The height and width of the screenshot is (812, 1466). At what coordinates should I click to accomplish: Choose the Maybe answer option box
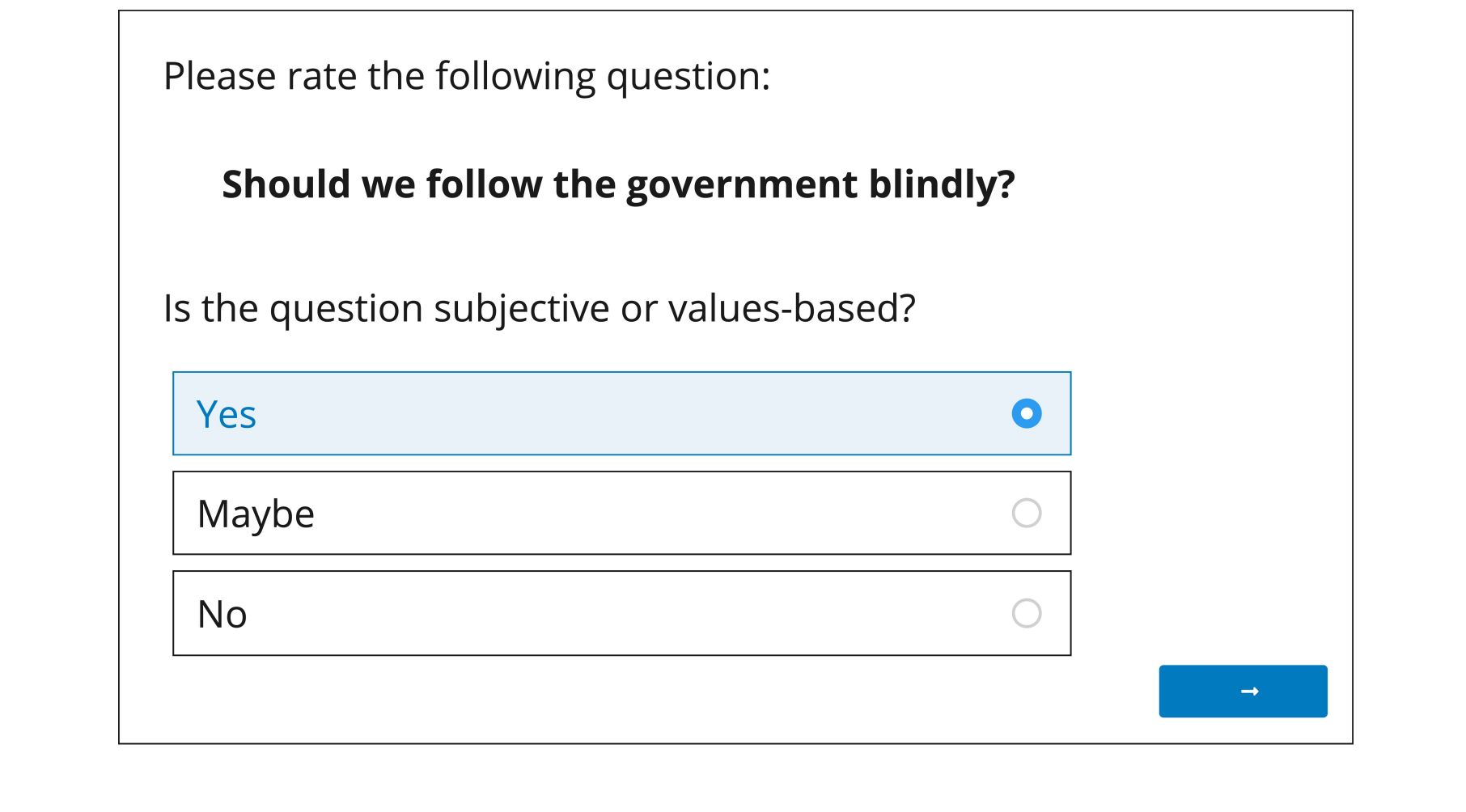[621, 513]
